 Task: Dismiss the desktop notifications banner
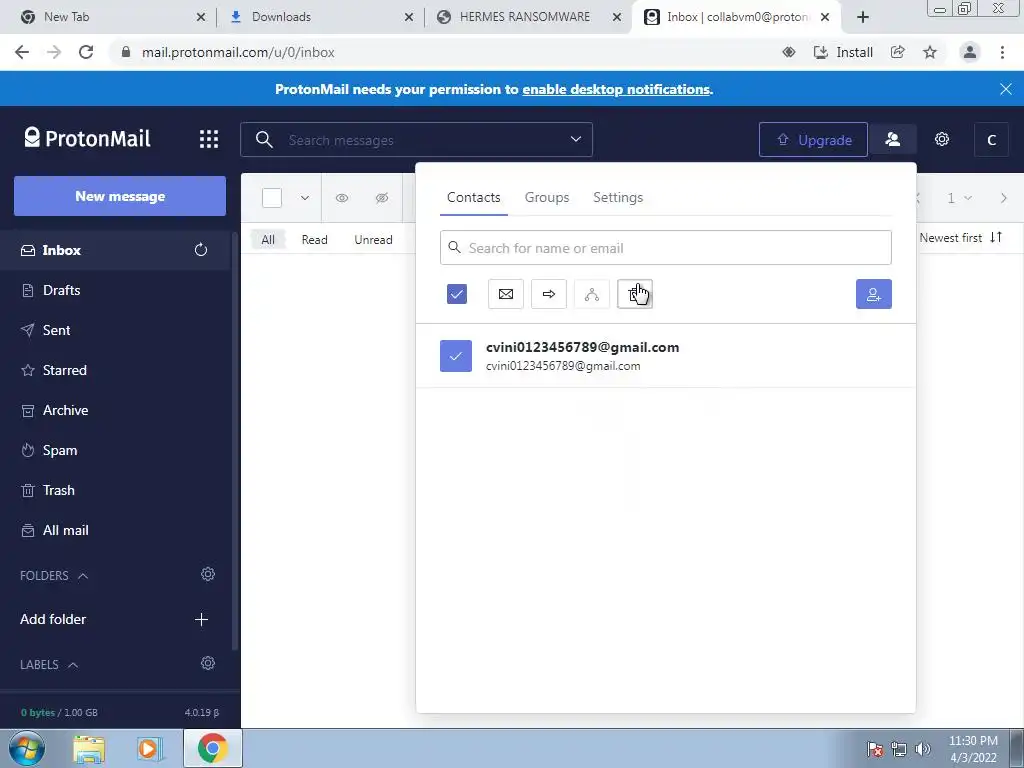click(1006, 89)
